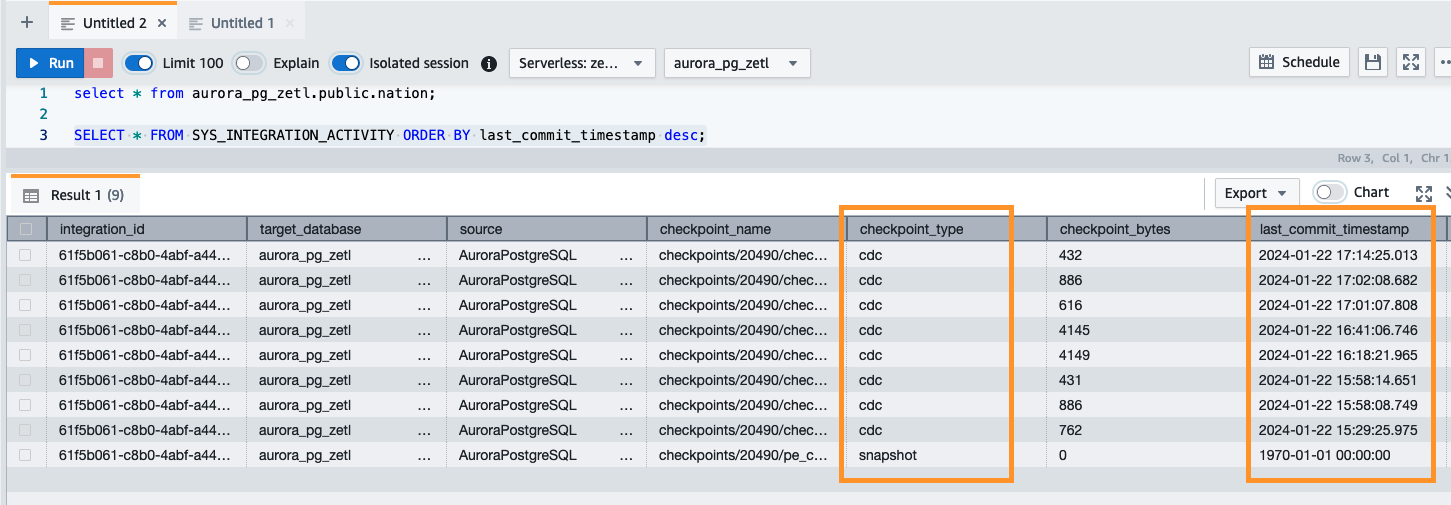Click the red stop query button
The height and width of the screenshot is (505, 1451).
[x=98, y=63]
